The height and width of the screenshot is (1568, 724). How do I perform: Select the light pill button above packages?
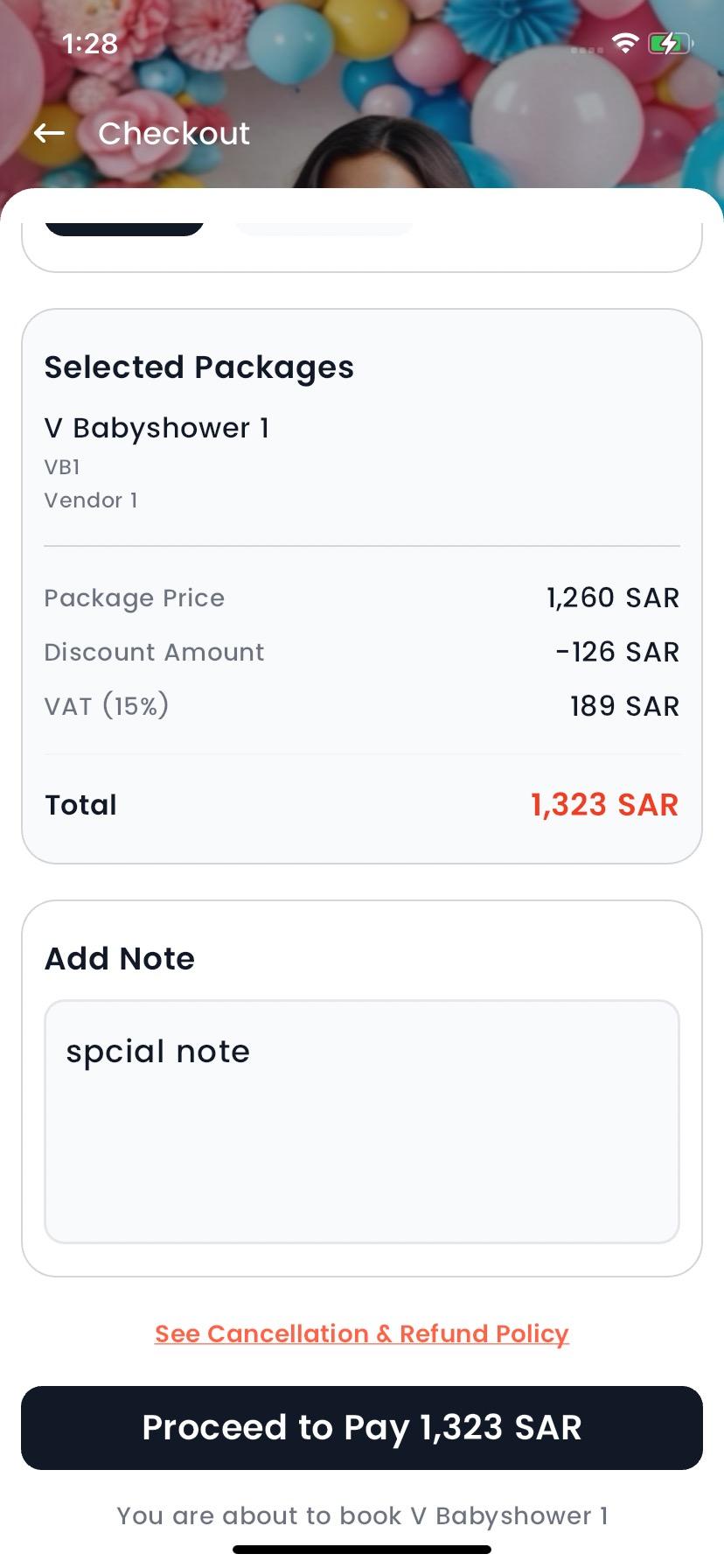[x=324, y=229]
